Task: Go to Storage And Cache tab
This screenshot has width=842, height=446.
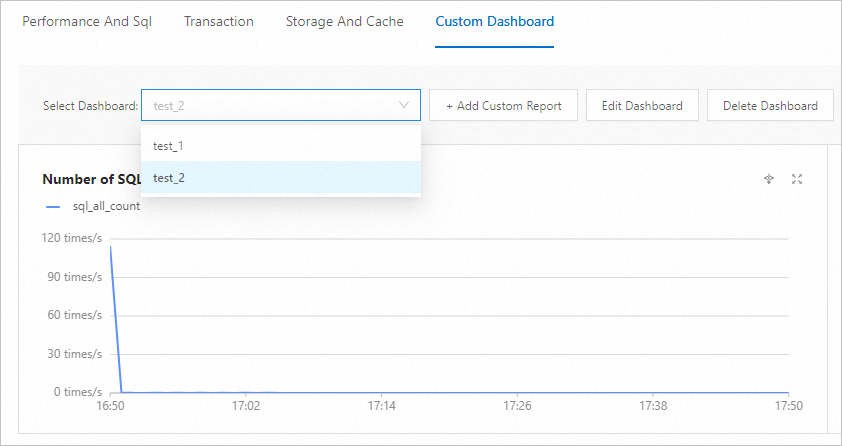Action: (x=345, y=21)
